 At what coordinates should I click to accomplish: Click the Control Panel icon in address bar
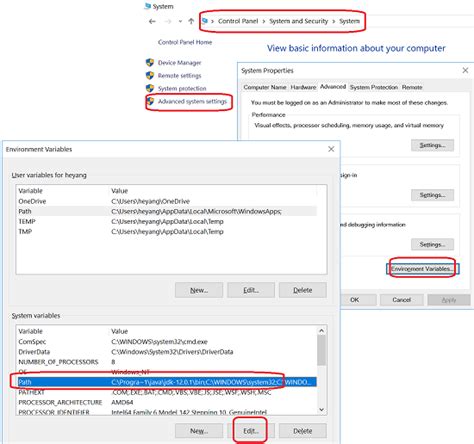point(205,21)
